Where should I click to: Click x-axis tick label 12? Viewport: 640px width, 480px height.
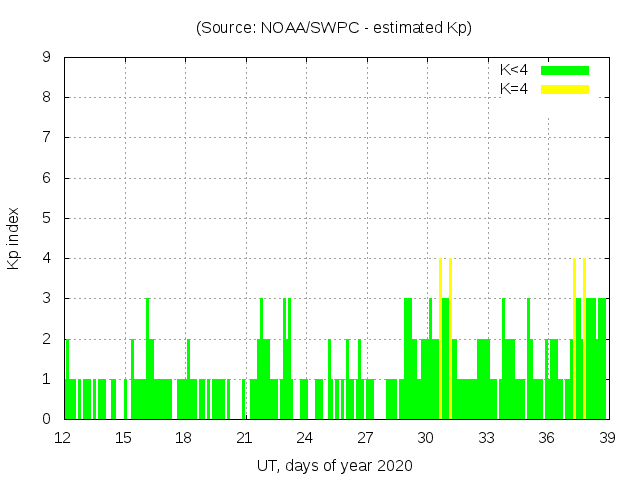pos(63,437)
